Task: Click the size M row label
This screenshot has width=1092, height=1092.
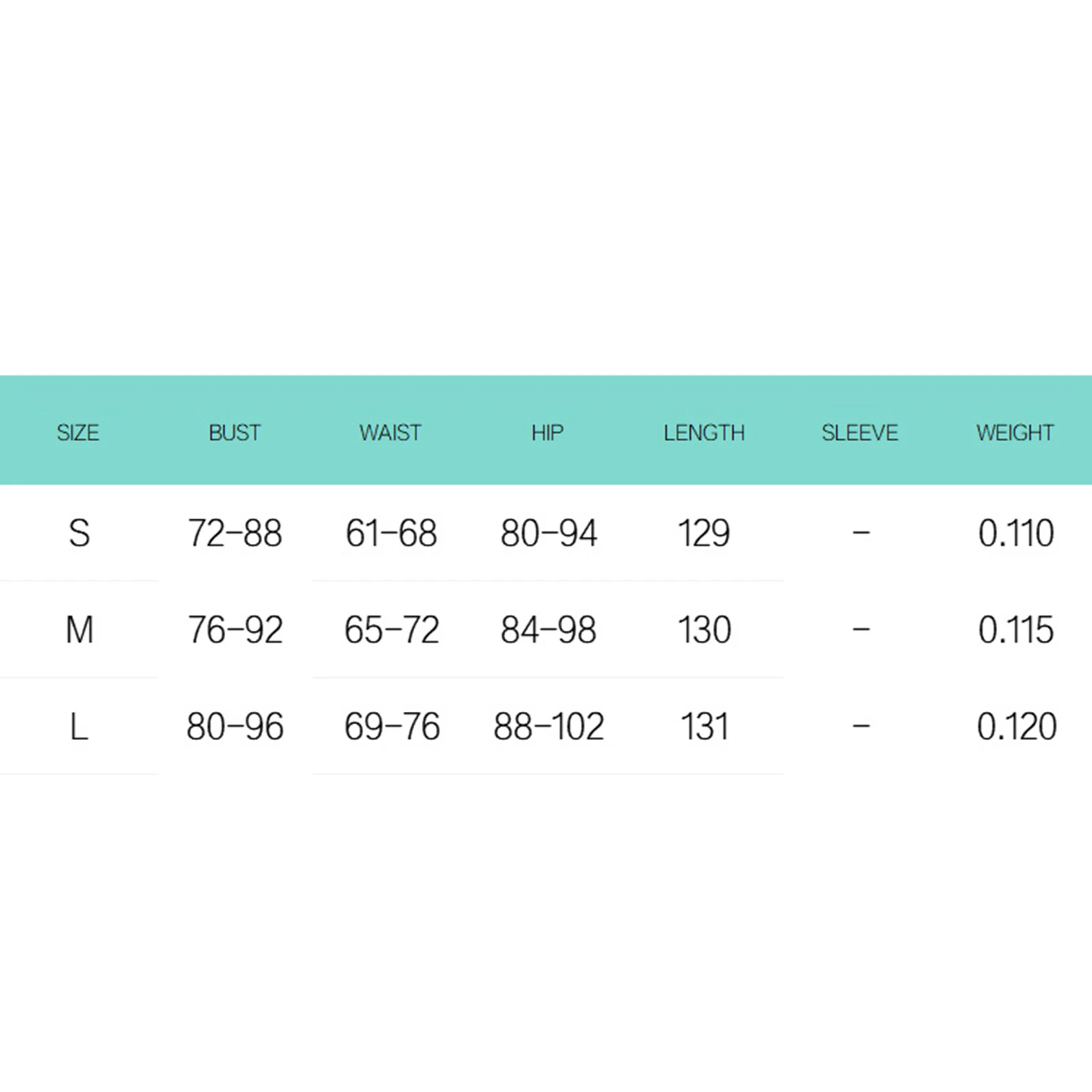Action: click(79, 630)
